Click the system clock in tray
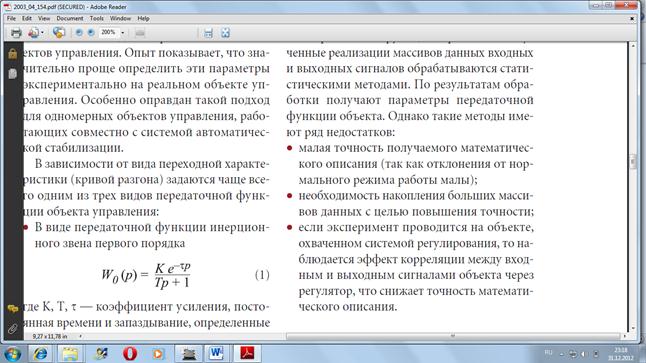 pos(621,354)
